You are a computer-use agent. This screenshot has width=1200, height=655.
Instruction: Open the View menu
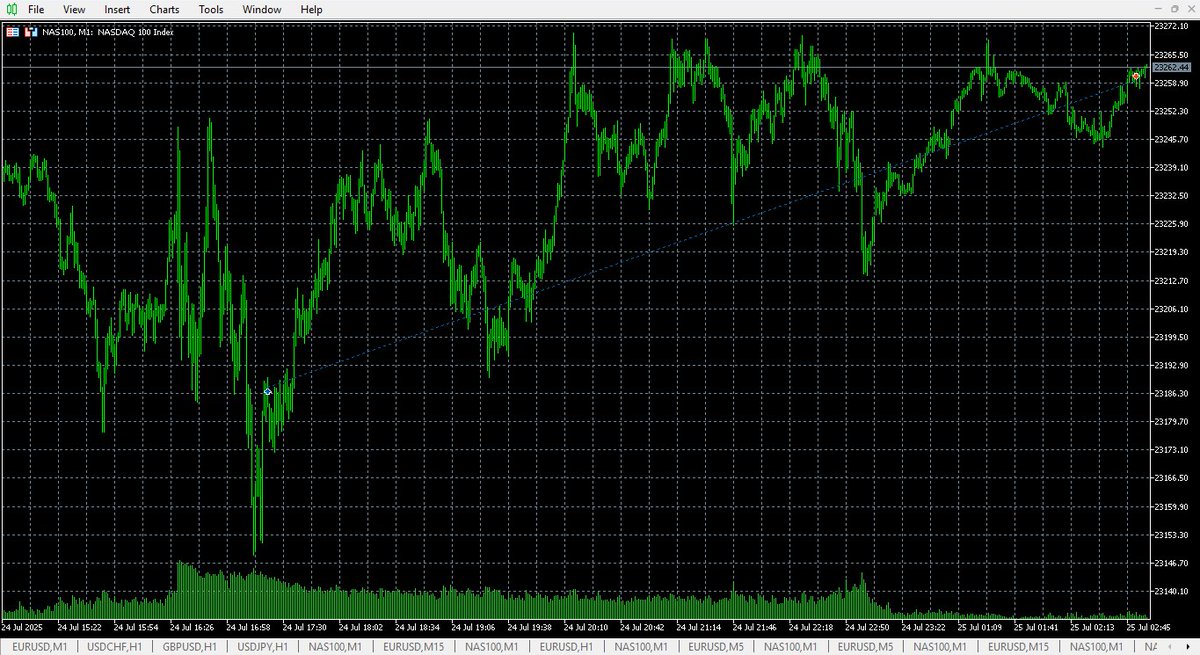pyautogui.click(x=74, y=9)
